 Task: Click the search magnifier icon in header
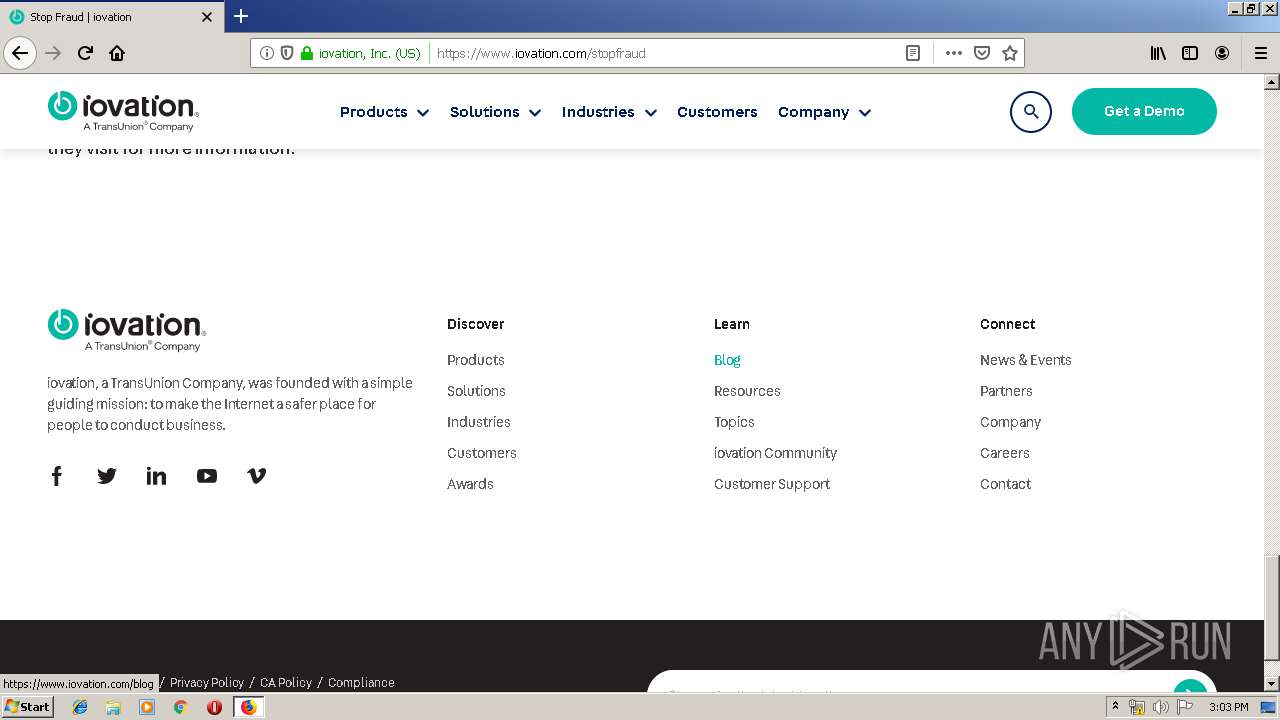1031,111
